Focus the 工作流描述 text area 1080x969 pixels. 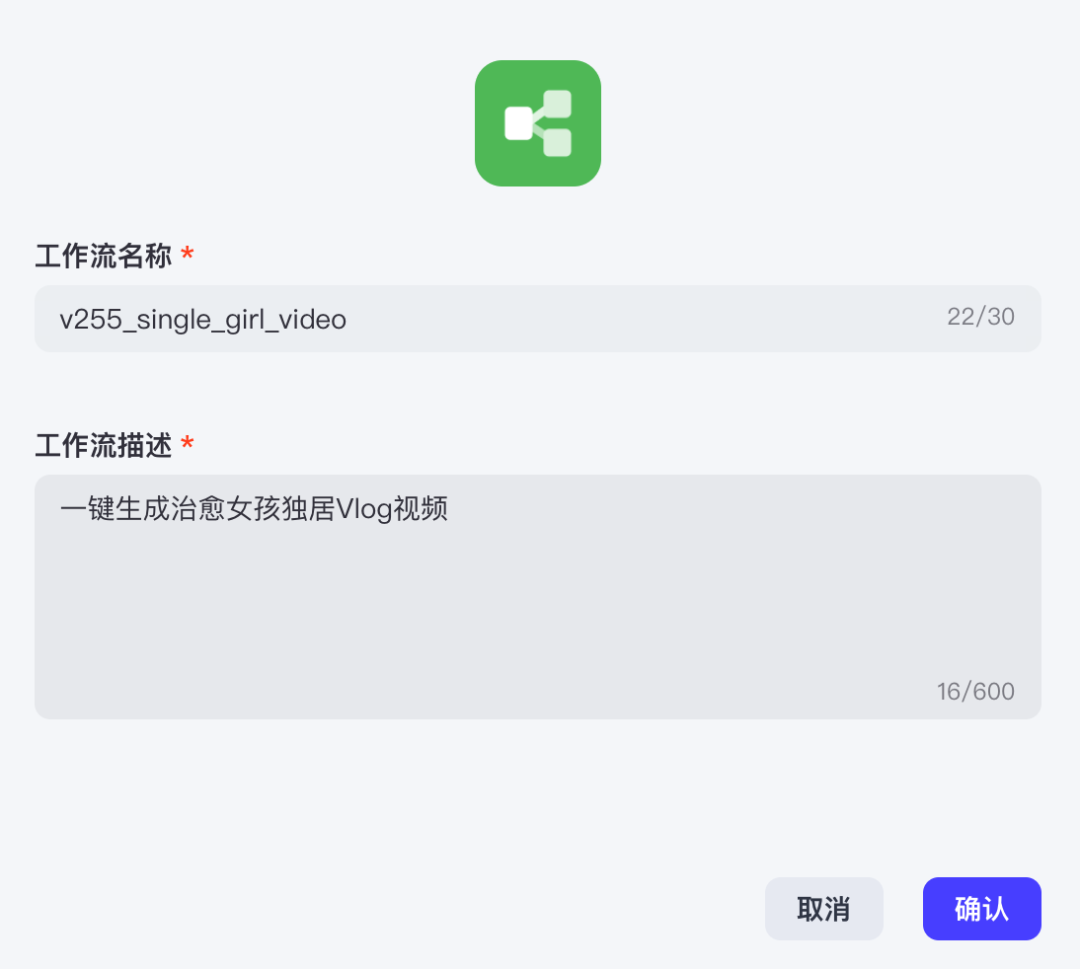pyautogui.click(x=537, y=596)
